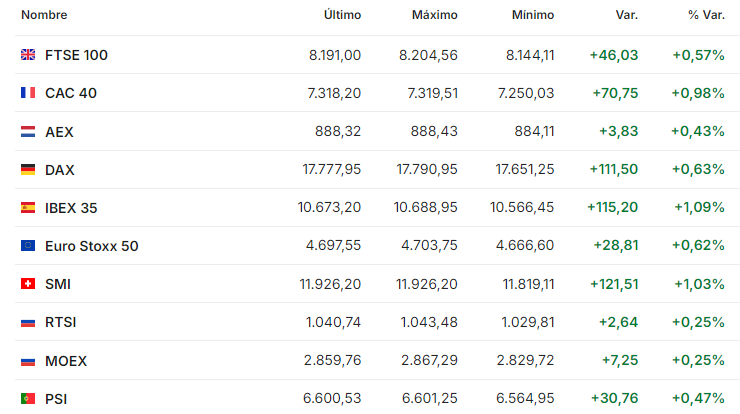The image size is (740, 414).
Task: Click the Netherlands flag icon beside AEX
Action: click(28, 131)
